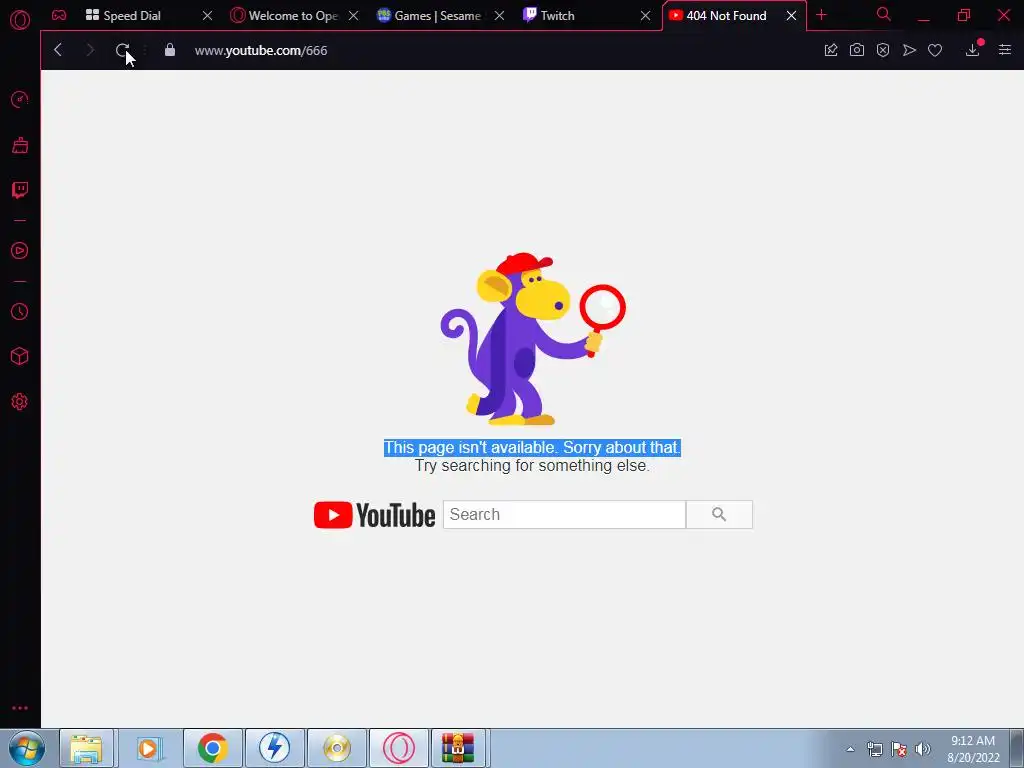
Task: Go back to previous page
Action: [58, 50]
